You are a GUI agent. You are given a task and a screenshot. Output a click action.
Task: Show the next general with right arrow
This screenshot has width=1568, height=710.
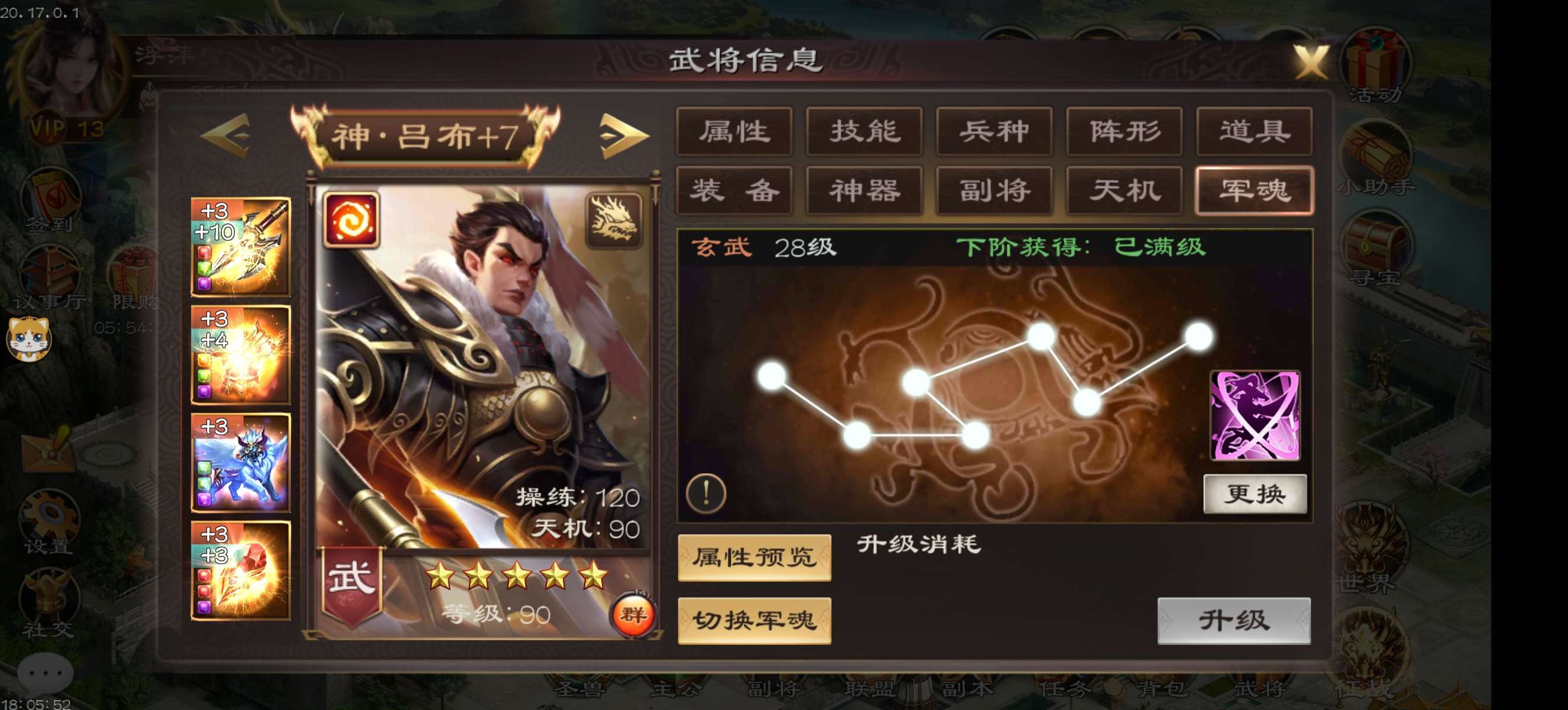click(623, 135)
